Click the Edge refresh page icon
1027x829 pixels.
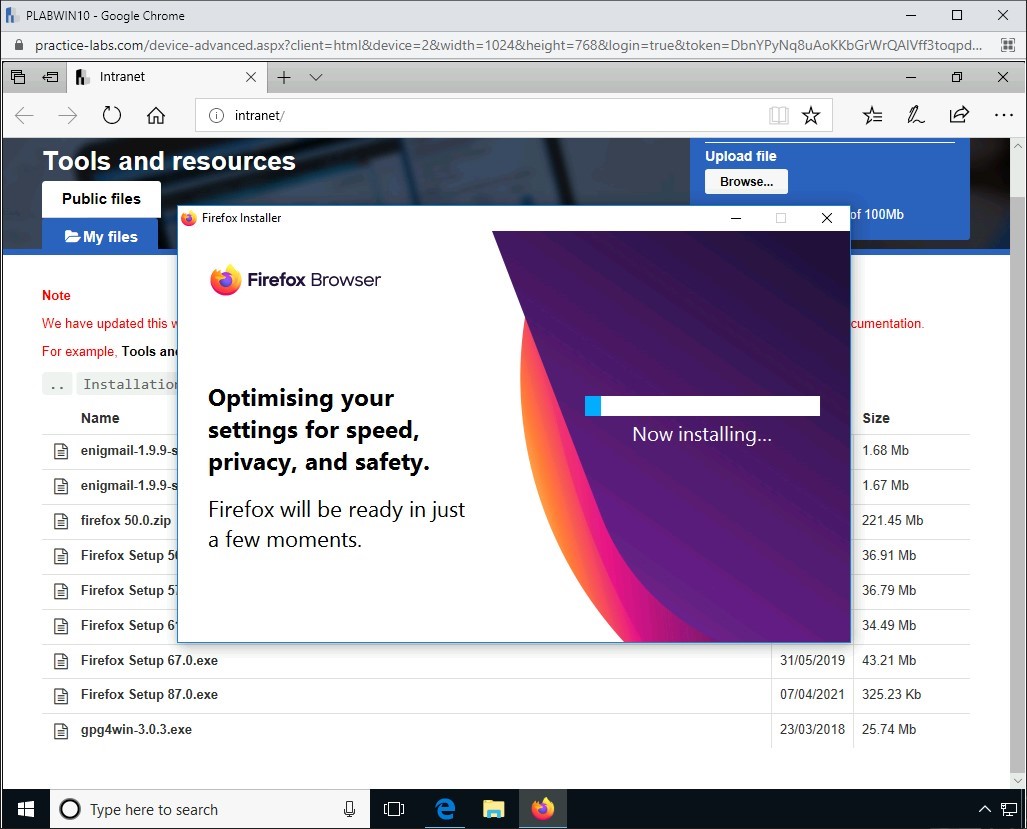click(112, 115)
